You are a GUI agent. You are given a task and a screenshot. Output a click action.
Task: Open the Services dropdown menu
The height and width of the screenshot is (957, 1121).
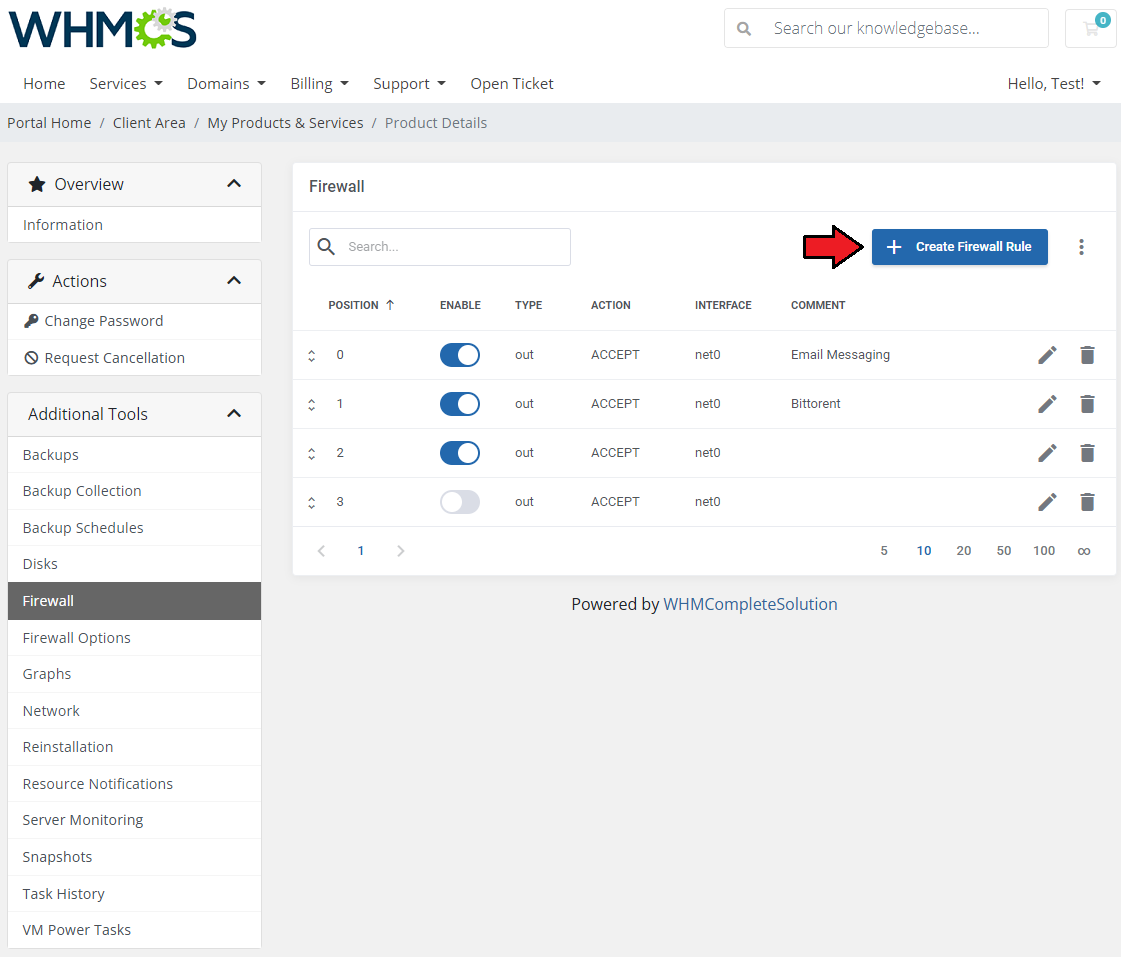[x=126, y=84]
